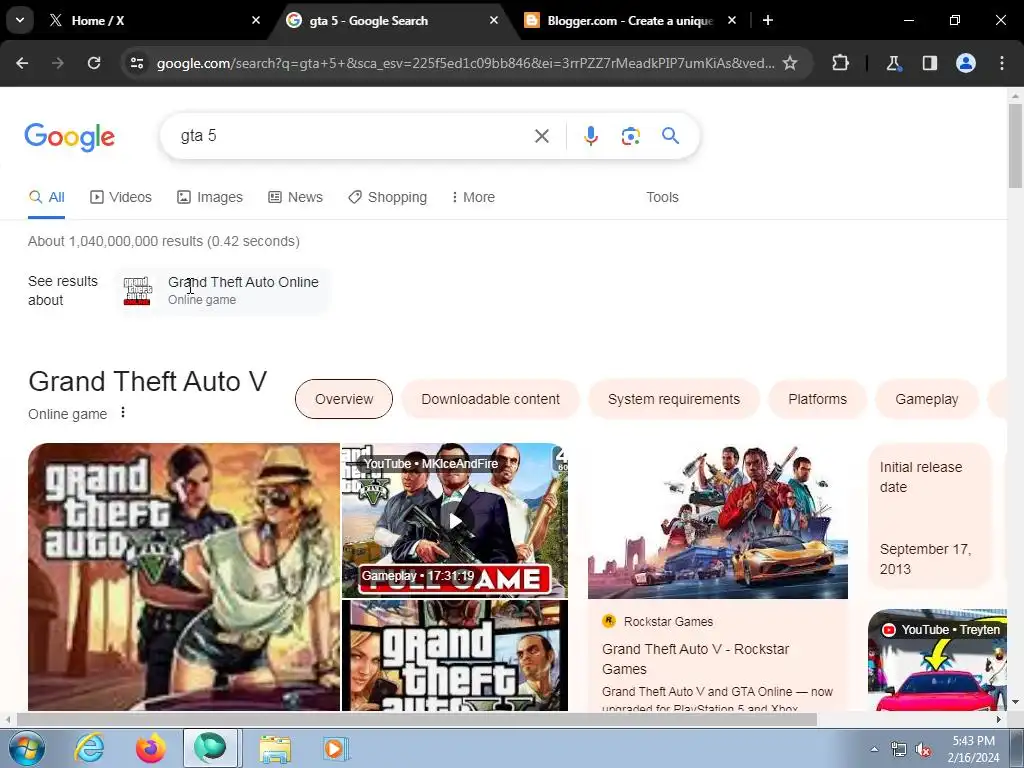Image resolution: width=1024 pixels, height=768 pixels.
Task: Select the Platforms chip
Action: pyautogui.click(x=818, y=399)
